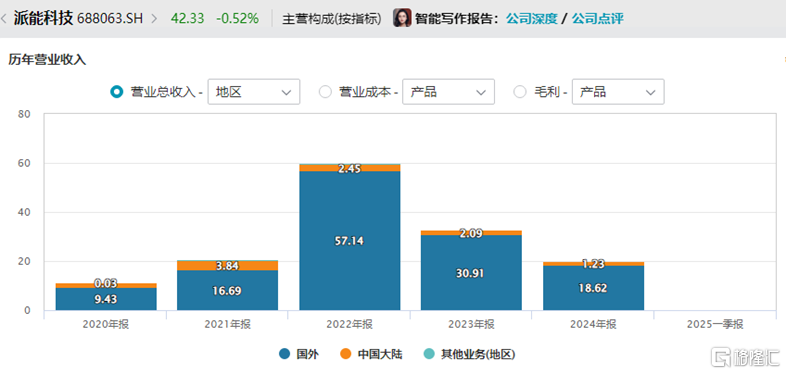Image resolution: width=786 pixels, height=374 pixels.
Task: Select the 营业总收入 radio button
Action: pos(116,92)
